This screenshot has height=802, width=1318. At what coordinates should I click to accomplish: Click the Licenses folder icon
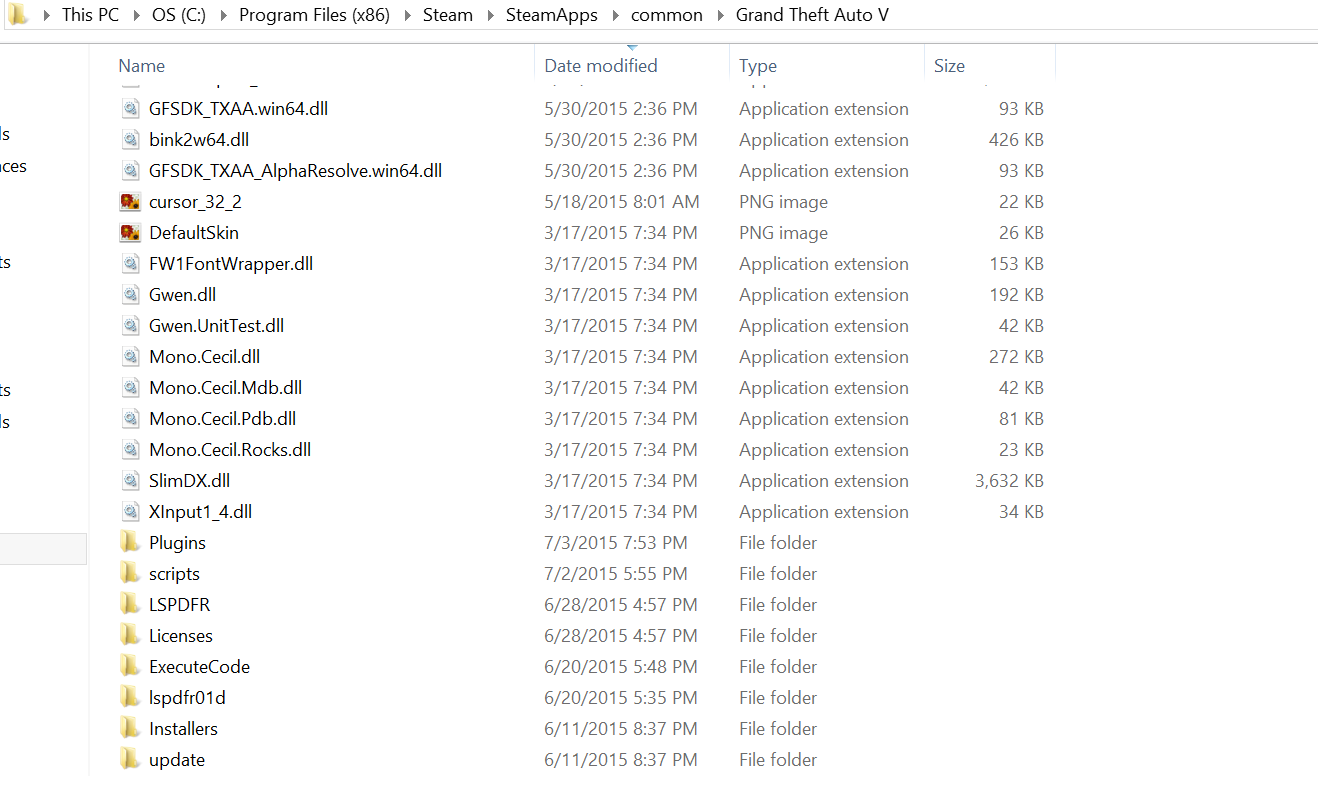pos(130,636)
